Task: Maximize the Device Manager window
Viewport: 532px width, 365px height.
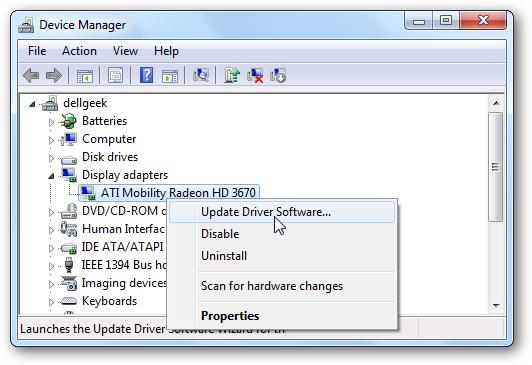Action: pos(446,21)
